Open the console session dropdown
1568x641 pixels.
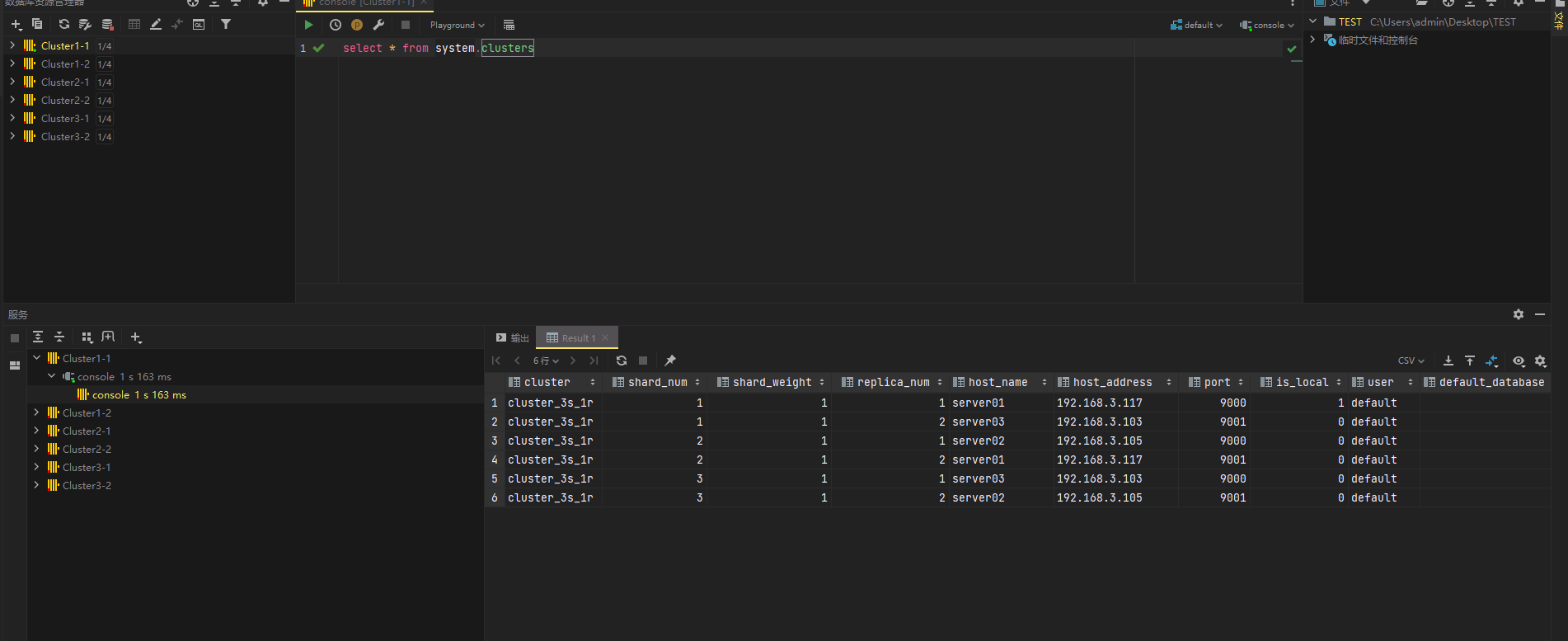coord(1267,25)
